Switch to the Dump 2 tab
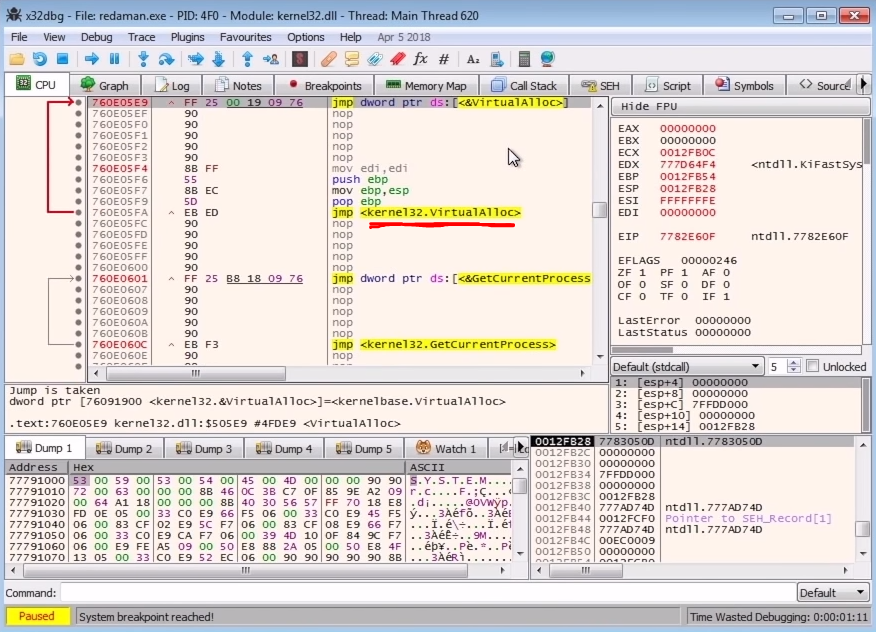Screen dimensions: 876x632 pos(124,449)
